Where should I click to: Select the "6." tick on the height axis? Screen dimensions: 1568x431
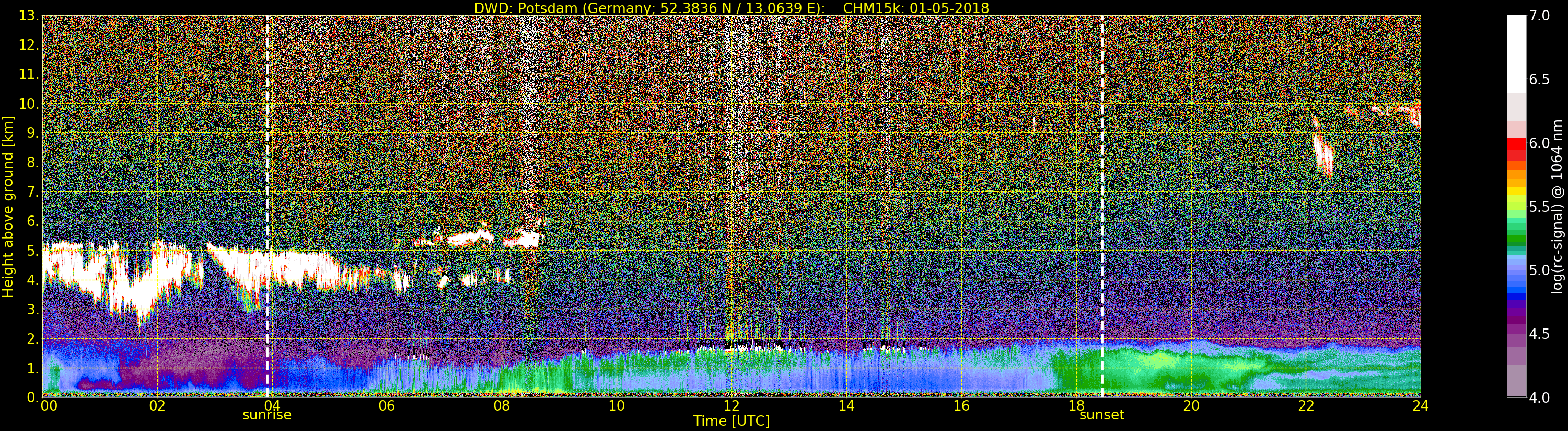32,221
